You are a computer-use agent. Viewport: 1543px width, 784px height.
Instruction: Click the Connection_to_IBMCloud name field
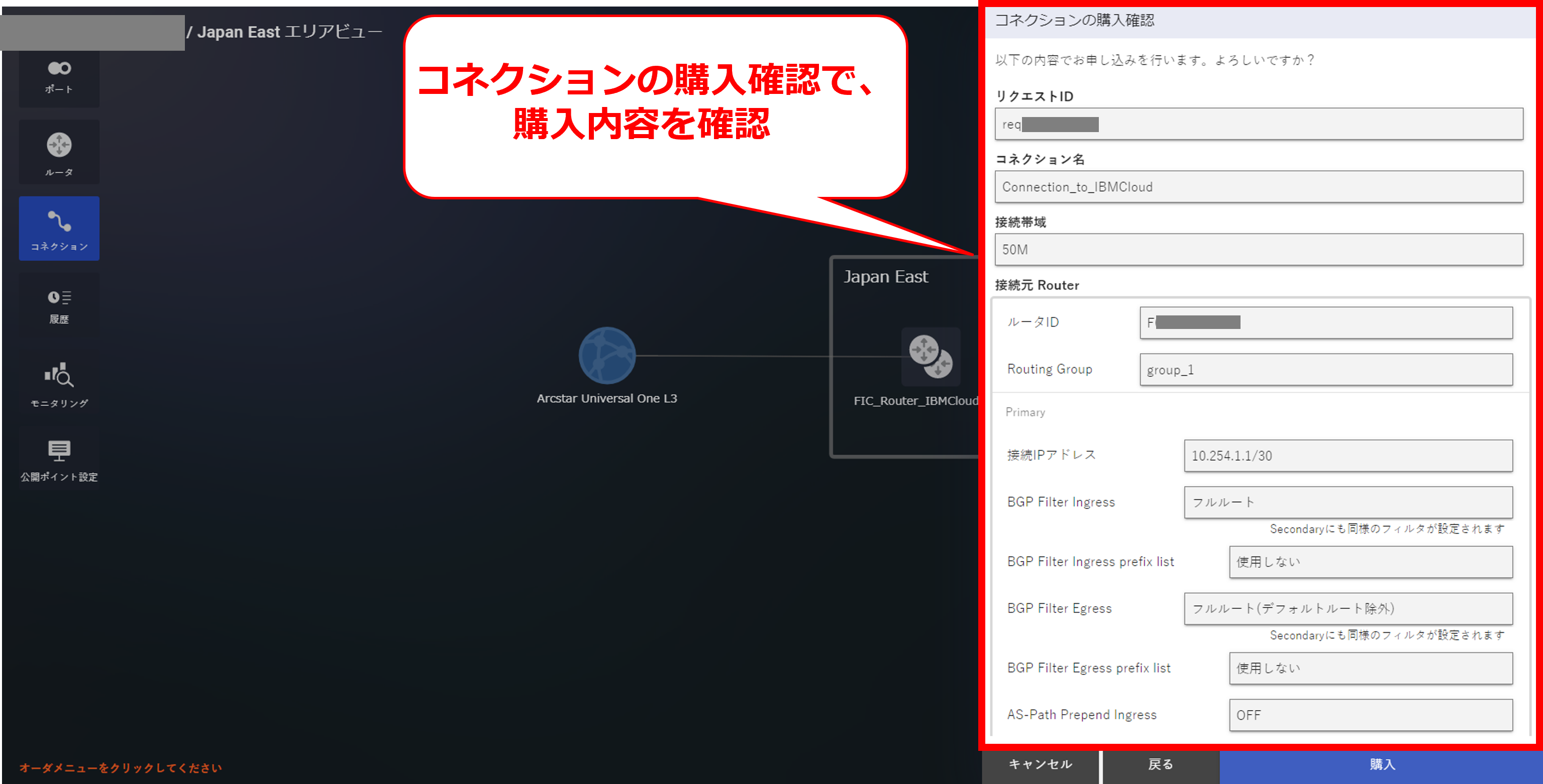click(x=1258, y=187)
